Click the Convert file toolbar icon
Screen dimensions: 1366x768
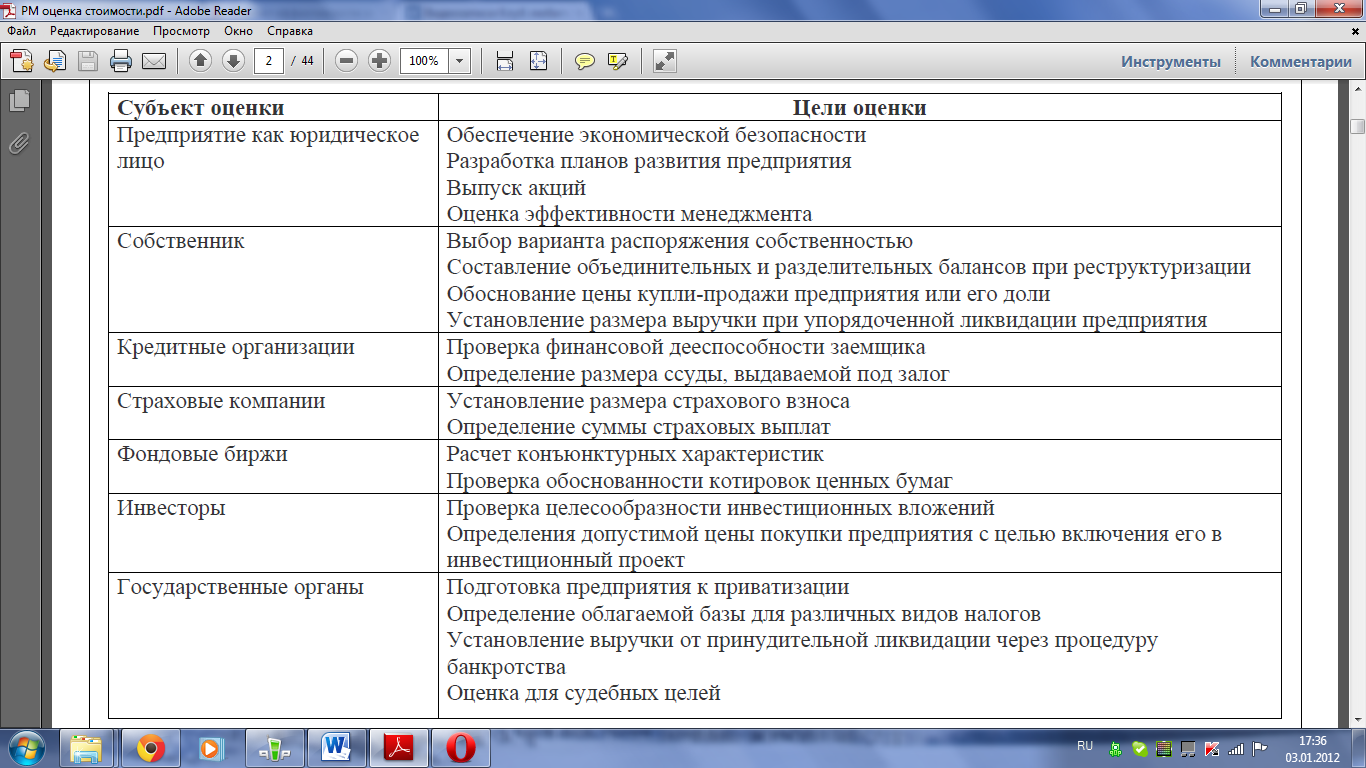coord(55,61)
